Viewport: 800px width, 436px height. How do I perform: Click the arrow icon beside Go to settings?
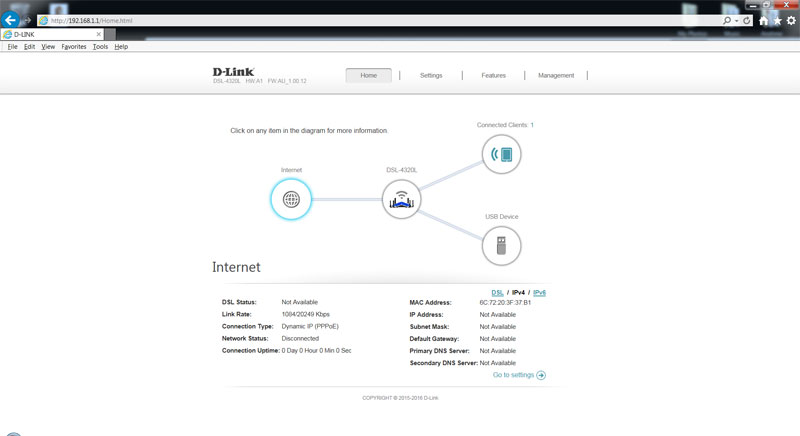pos(541,375)
